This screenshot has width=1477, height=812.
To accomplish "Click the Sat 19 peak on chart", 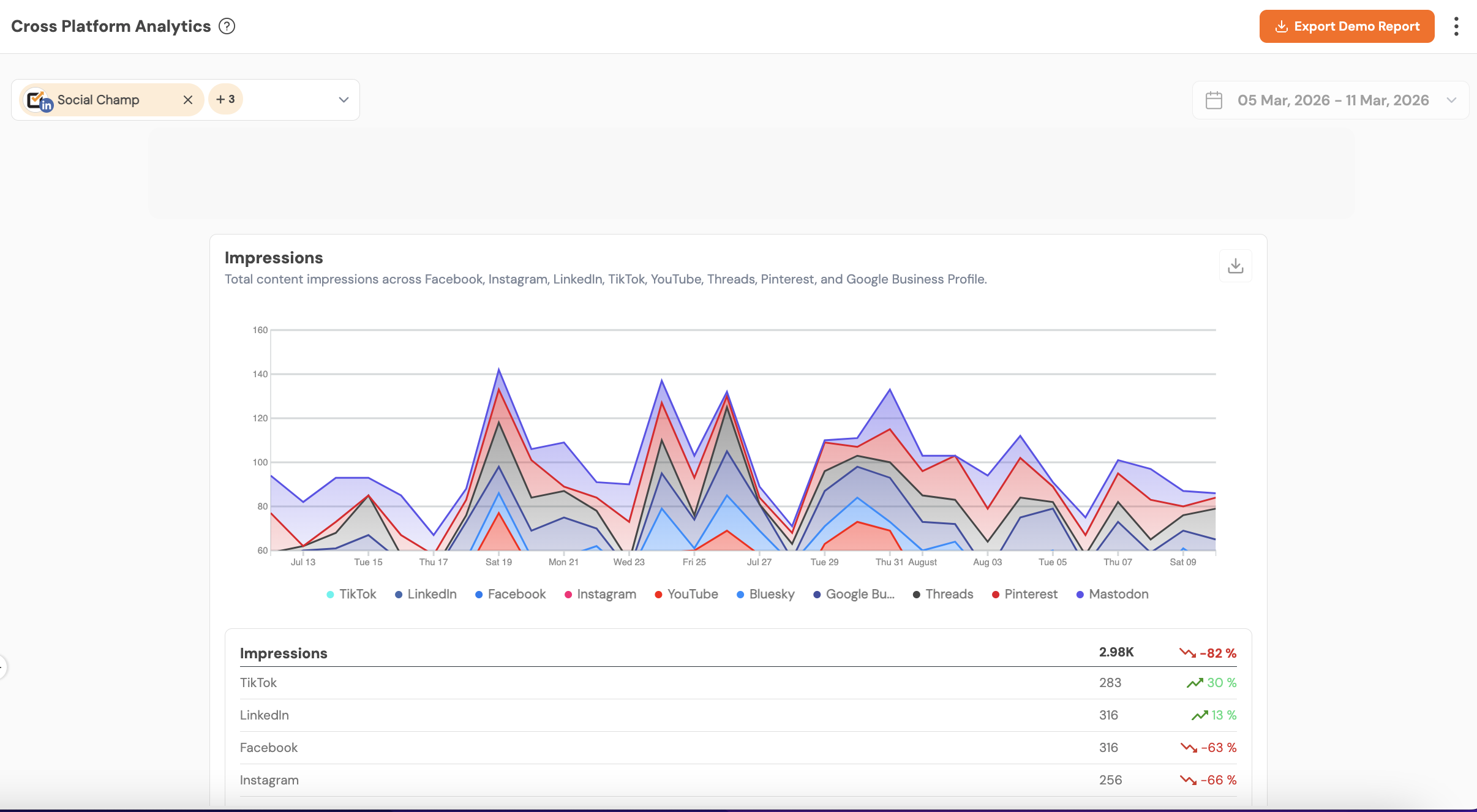I will coord(498,370).
